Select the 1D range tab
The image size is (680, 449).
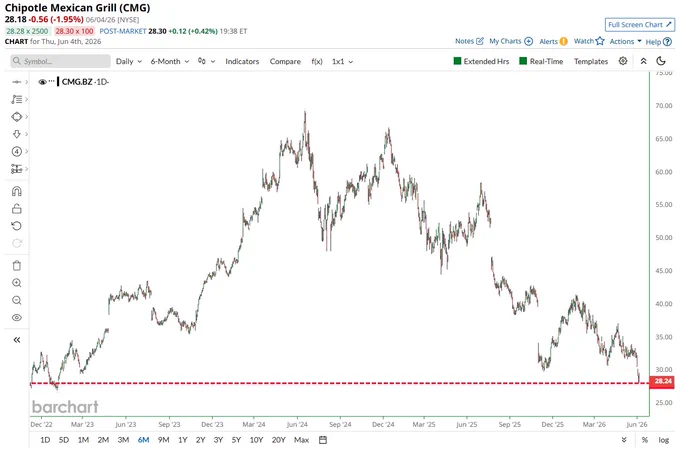point(45,440)
